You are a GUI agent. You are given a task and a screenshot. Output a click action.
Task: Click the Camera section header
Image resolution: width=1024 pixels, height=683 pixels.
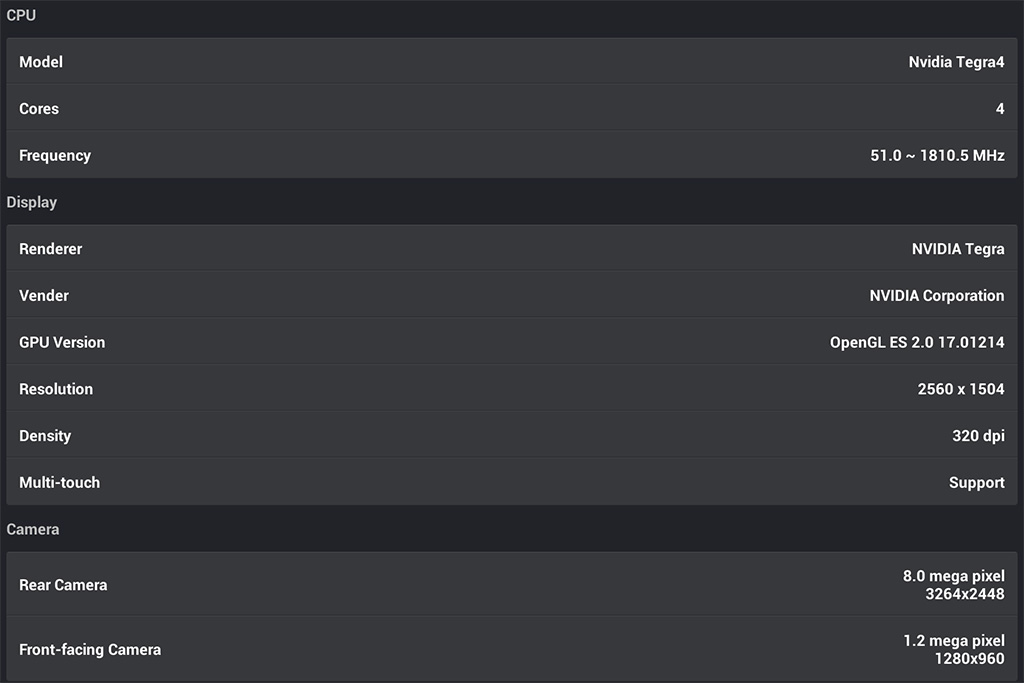point(33,529)
